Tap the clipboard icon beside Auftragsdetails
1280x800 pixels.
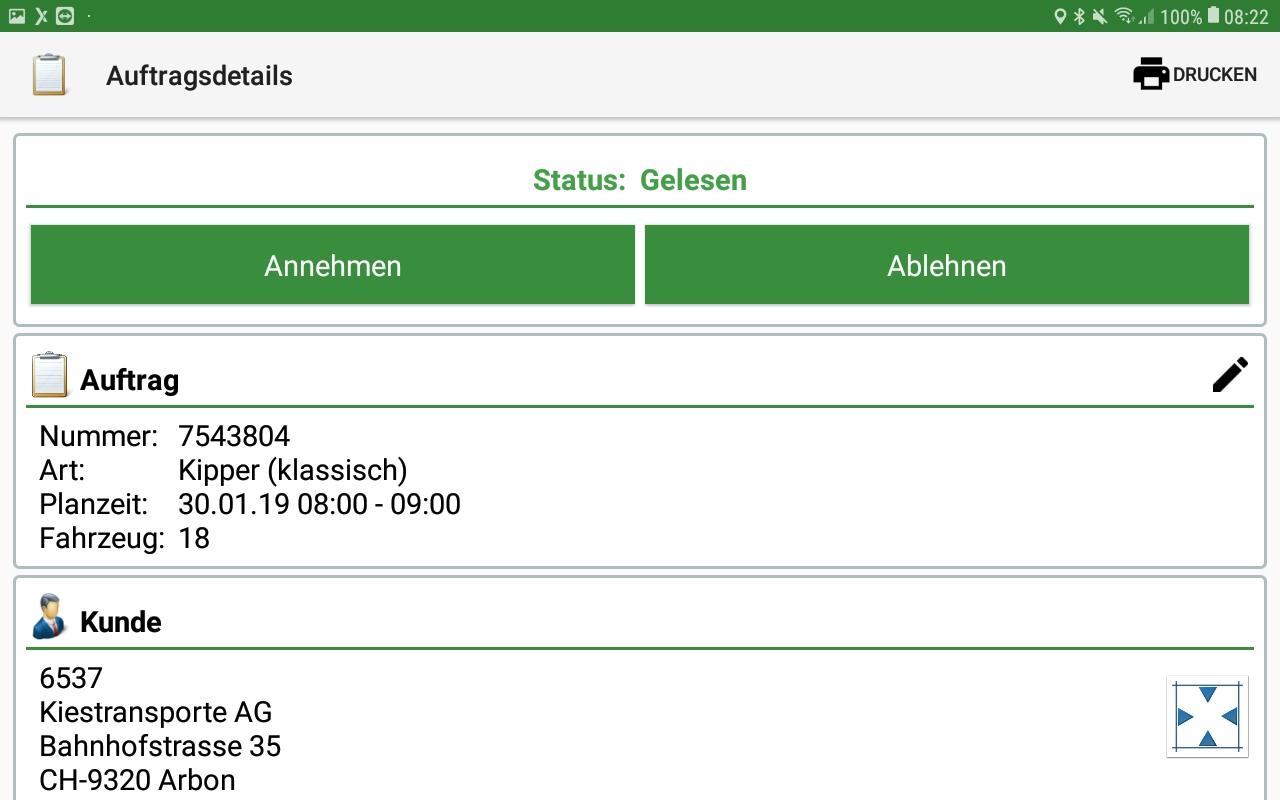tap(49, 75)
